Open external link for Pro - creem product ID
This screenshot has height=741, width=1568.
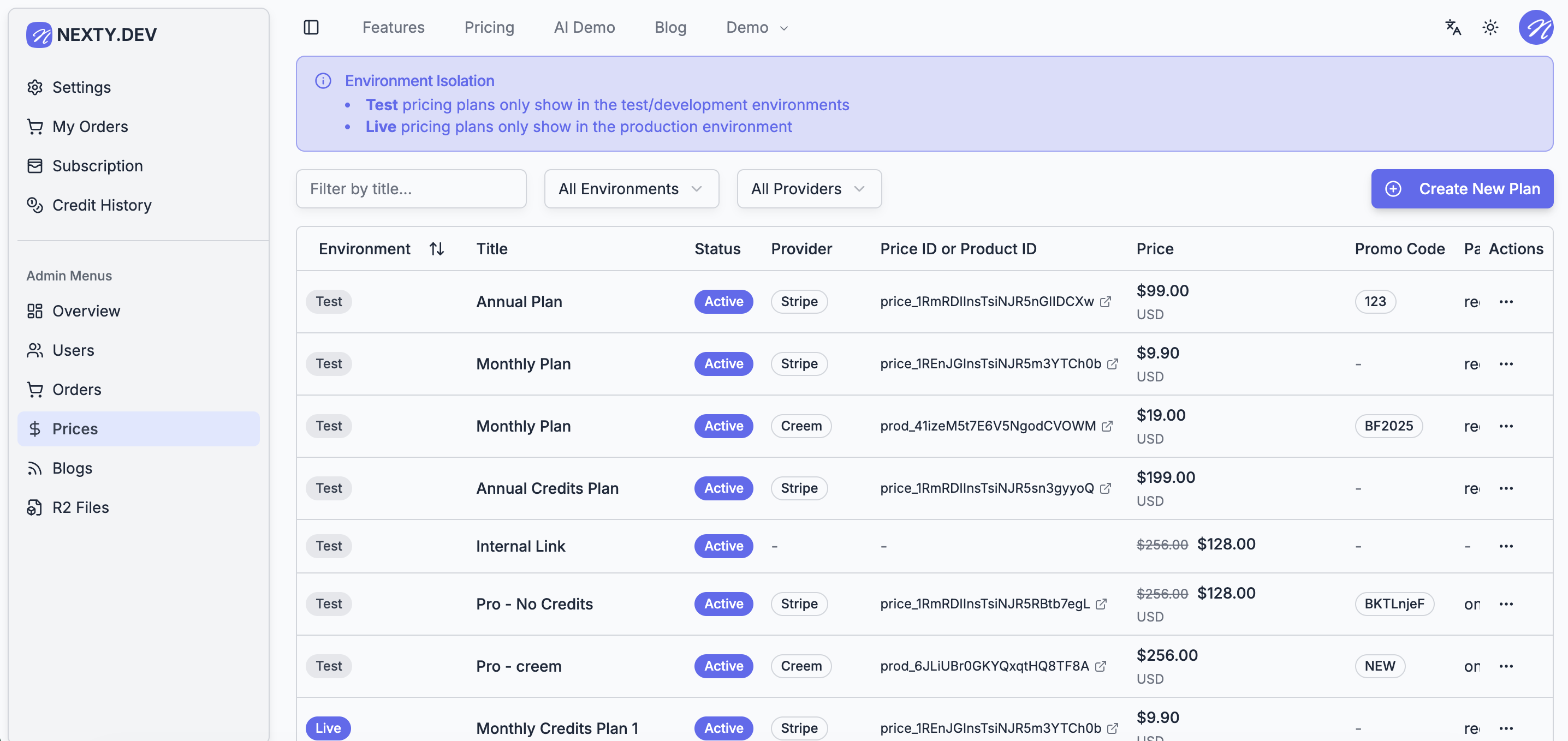pyautogui.click(x=1101, y=666)
